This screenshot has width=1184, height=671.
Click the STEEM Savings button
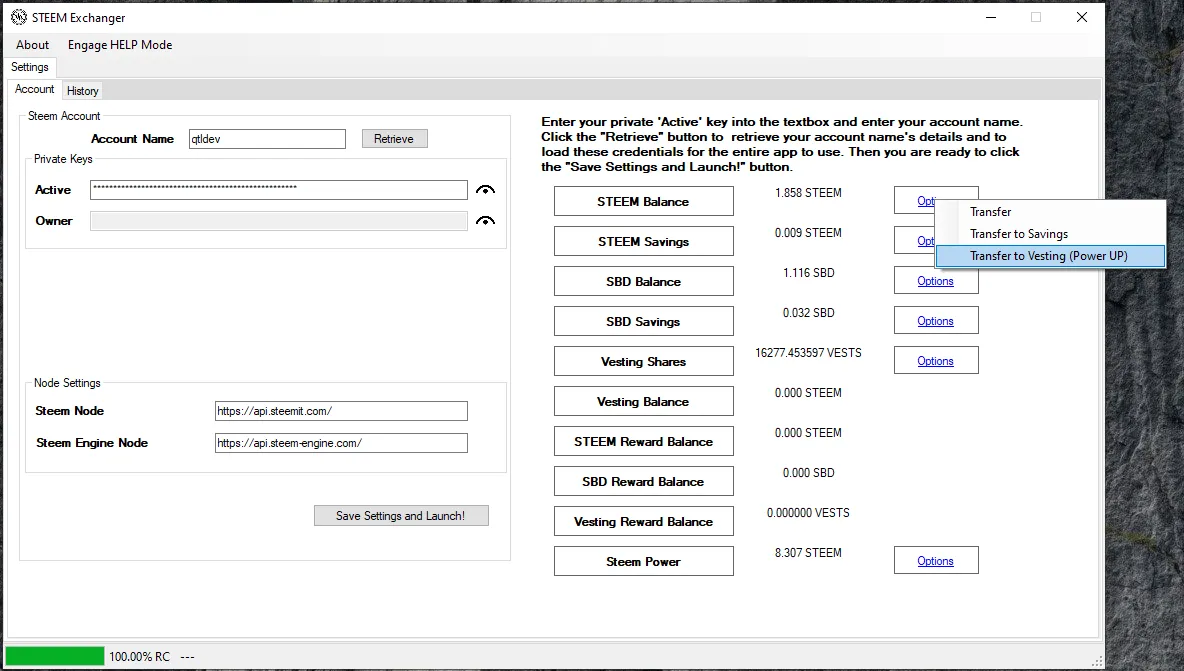pos(643,242)
